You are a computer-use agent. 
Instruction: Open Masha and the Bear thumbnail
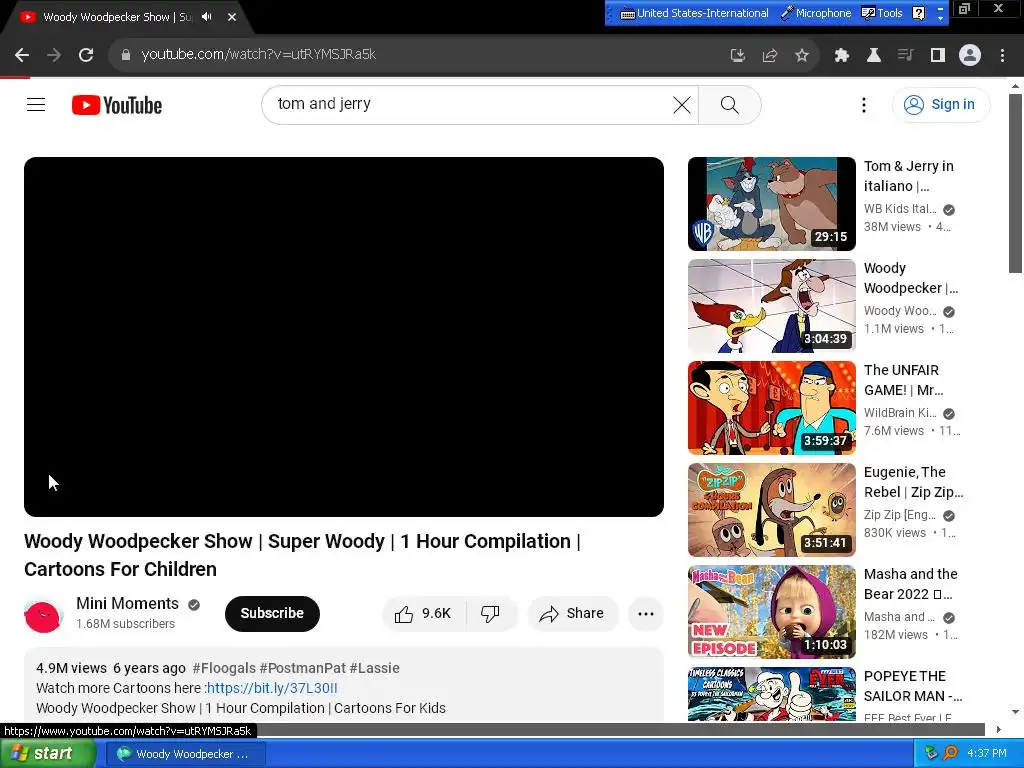pos(771,611)
